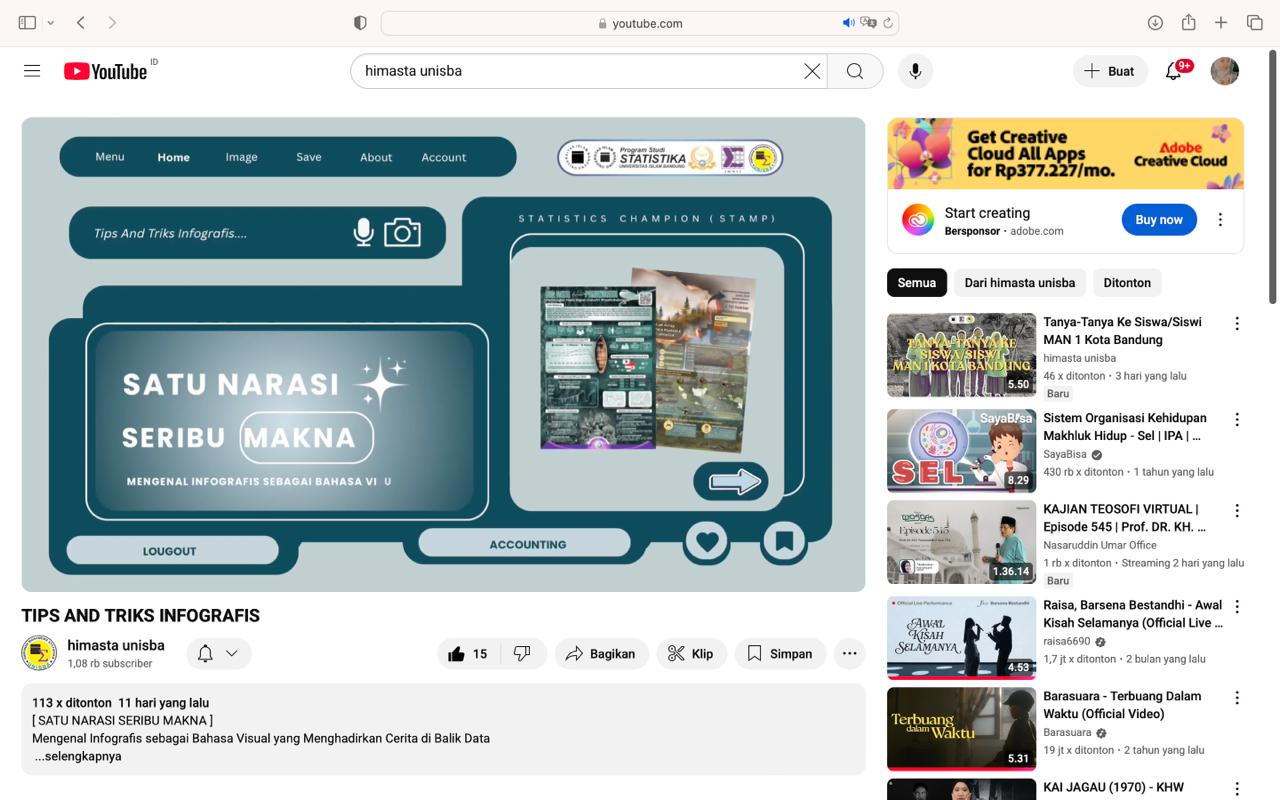Clear the search query with X
This screenshot has height=800, width=1280.
pyautogui.click(x=812, y=71)
